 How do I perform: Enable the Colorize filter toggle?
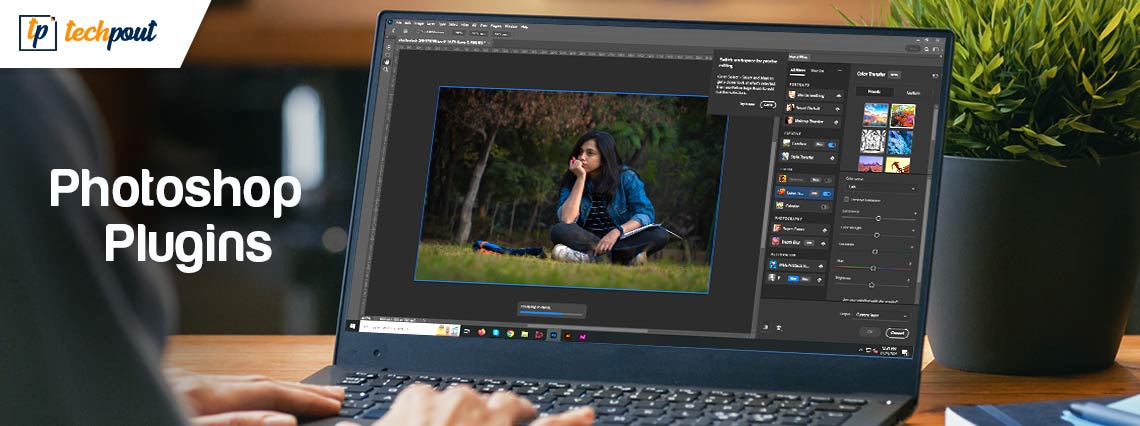[824, 206]
